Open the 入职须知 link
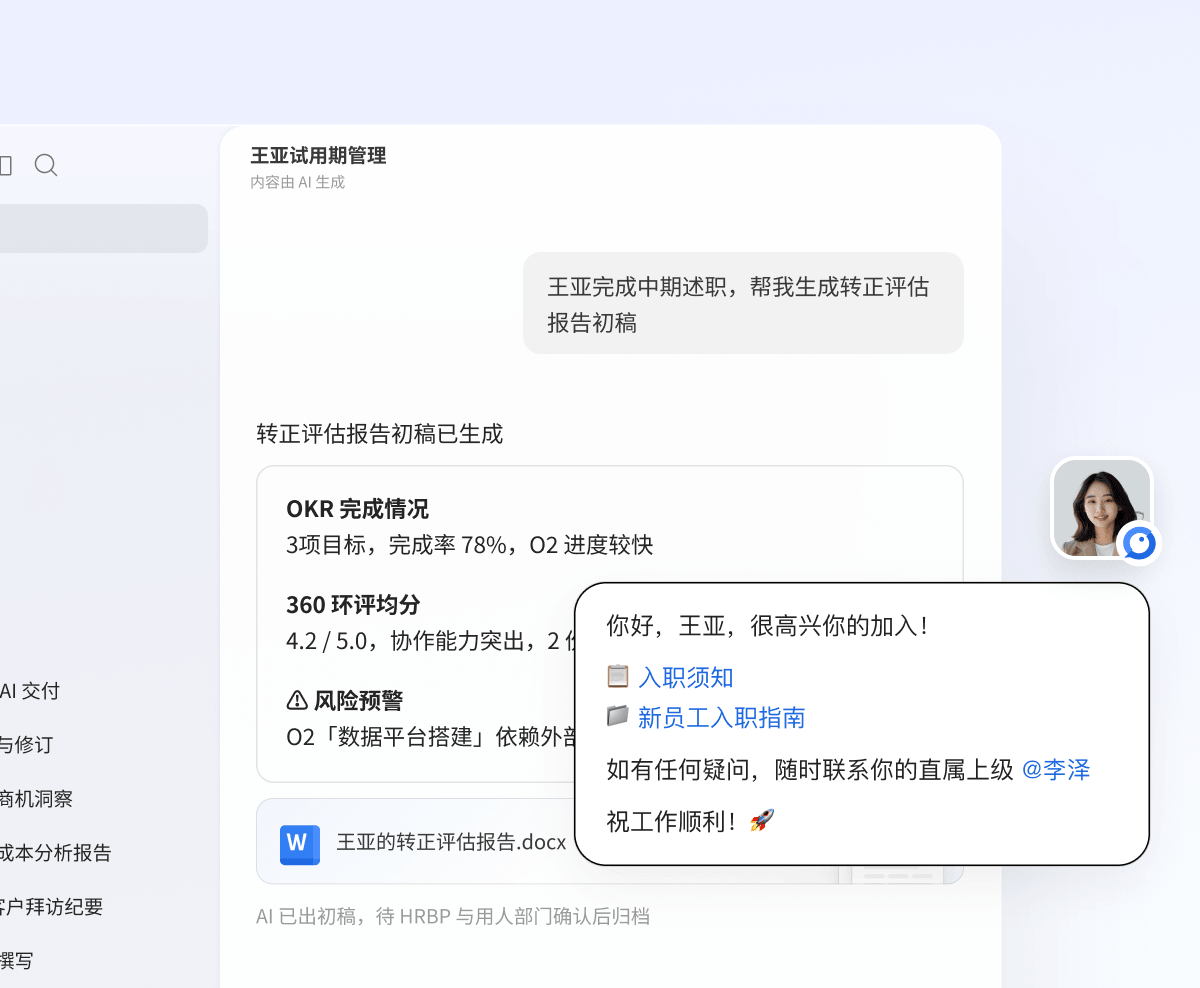This screenshot has width=1200, height=988. 686,678
